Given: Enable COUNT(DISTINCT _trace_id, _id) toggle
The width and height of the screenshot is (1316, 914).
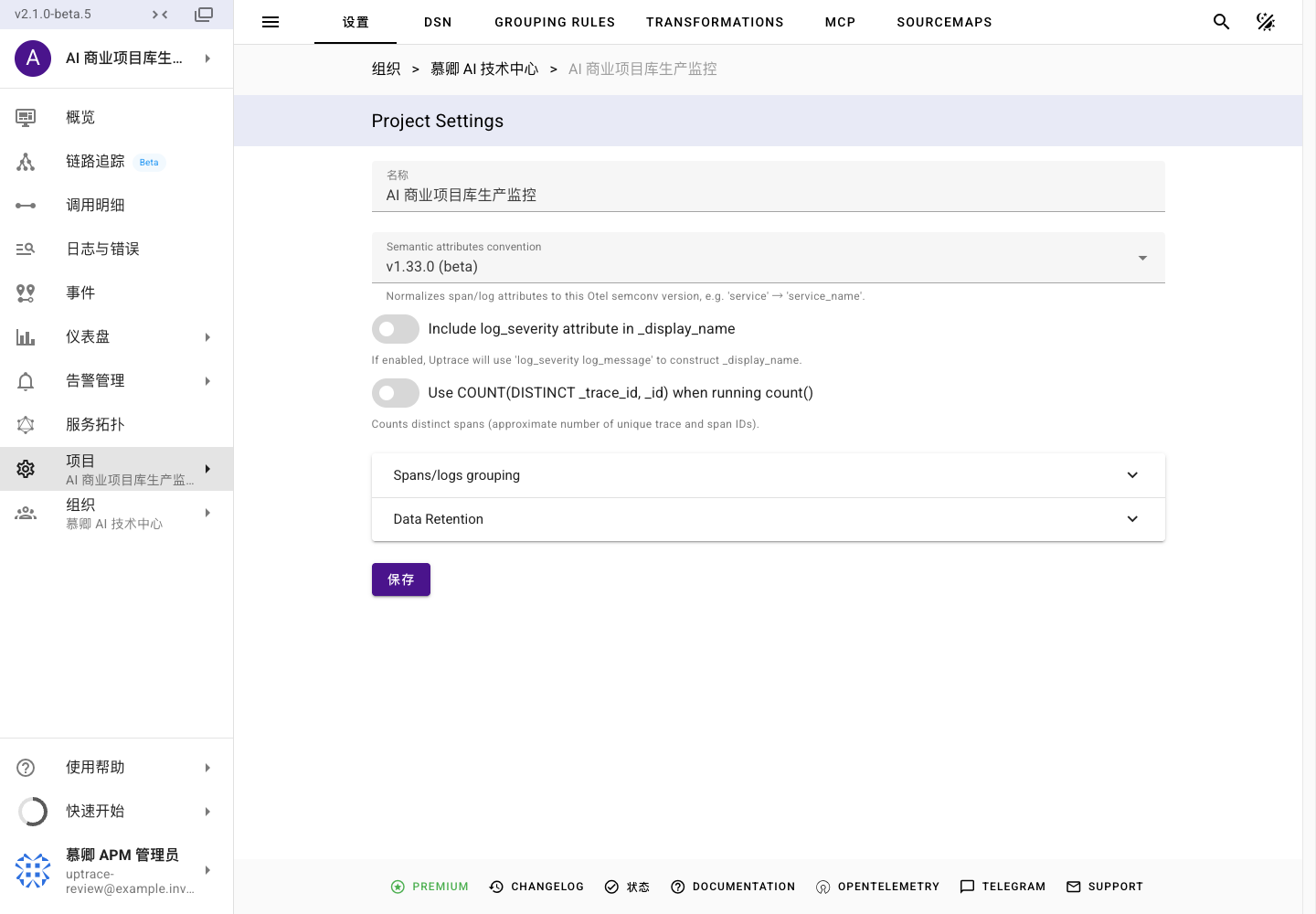Looking at the screenshot, I should click(396, 393).
